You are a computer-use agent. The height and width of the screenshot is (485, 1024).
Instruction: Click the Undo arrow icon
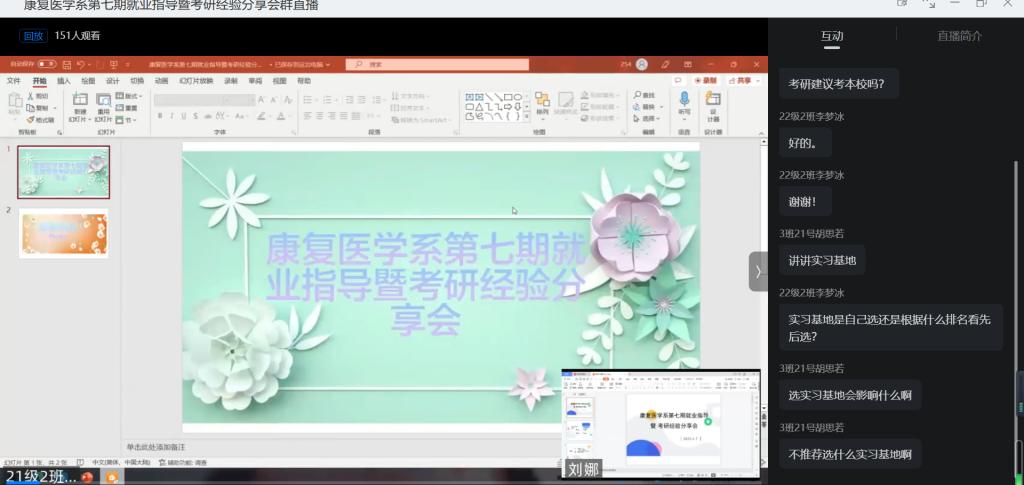[x=80, y=65]
